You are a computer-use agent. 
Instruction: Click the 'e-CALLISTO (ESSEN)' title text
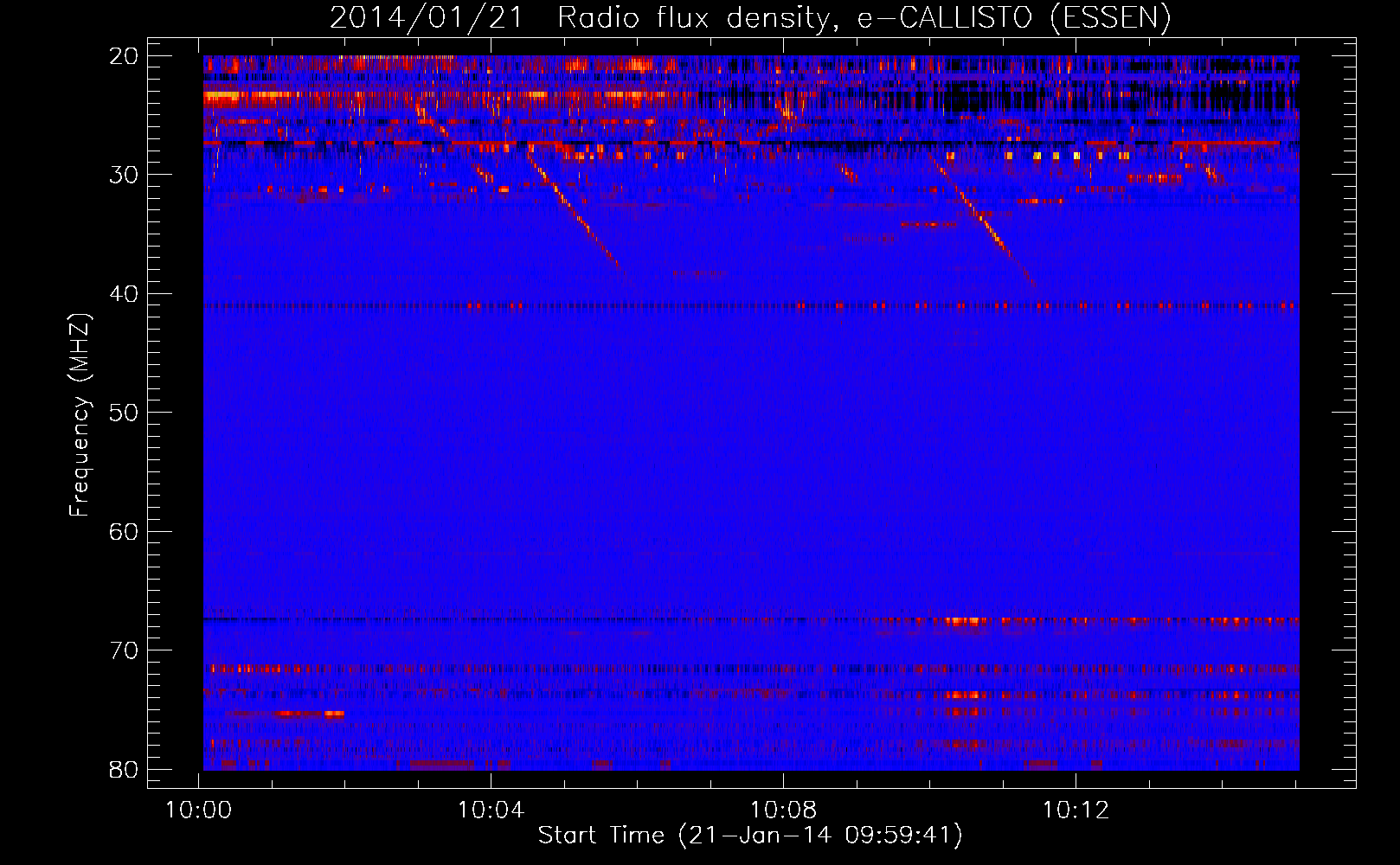tap(1014, 18)
